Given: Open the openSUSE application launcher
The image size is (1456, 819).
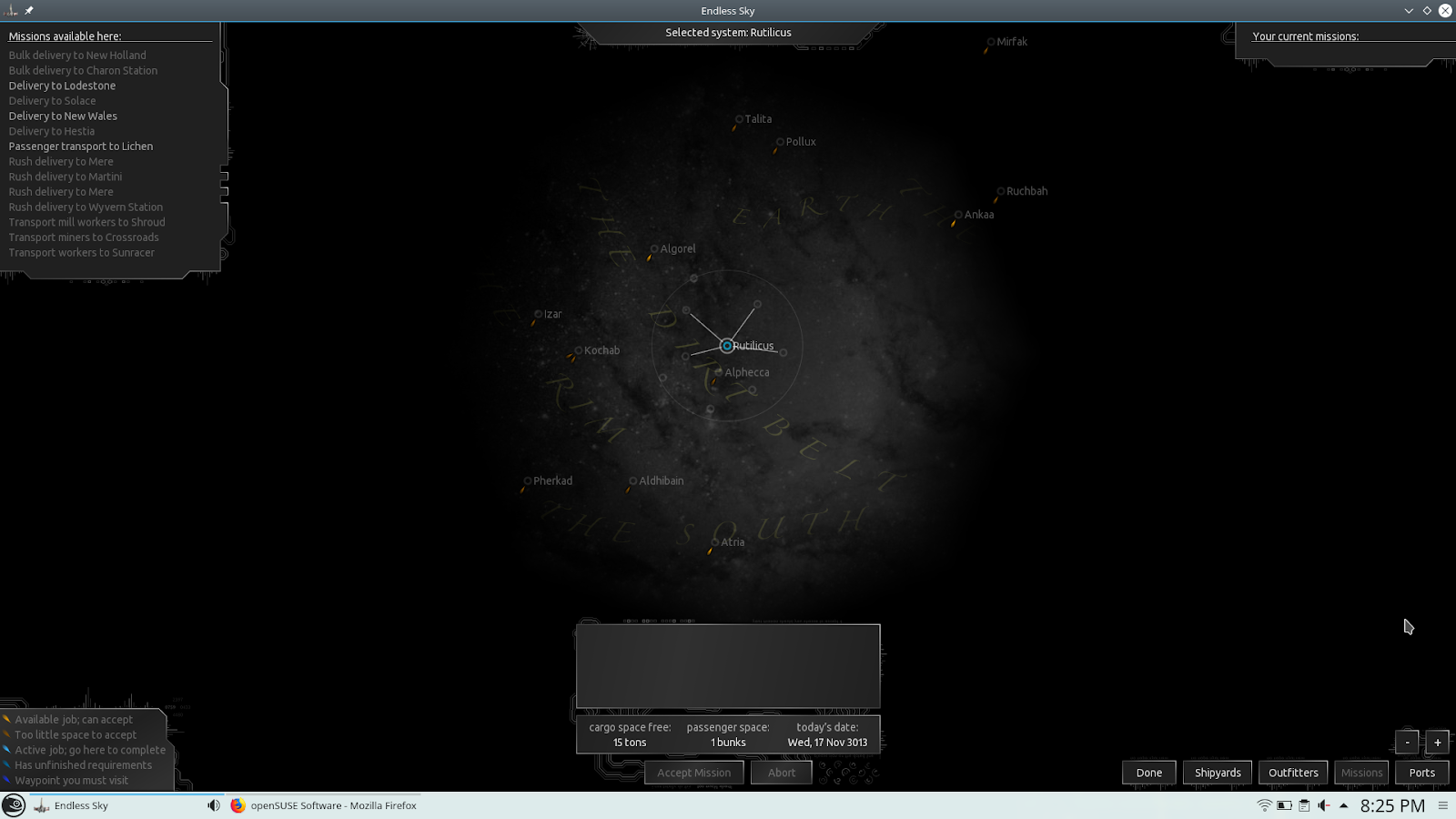Looking at the screenshot, I should [x=14, y=805].
